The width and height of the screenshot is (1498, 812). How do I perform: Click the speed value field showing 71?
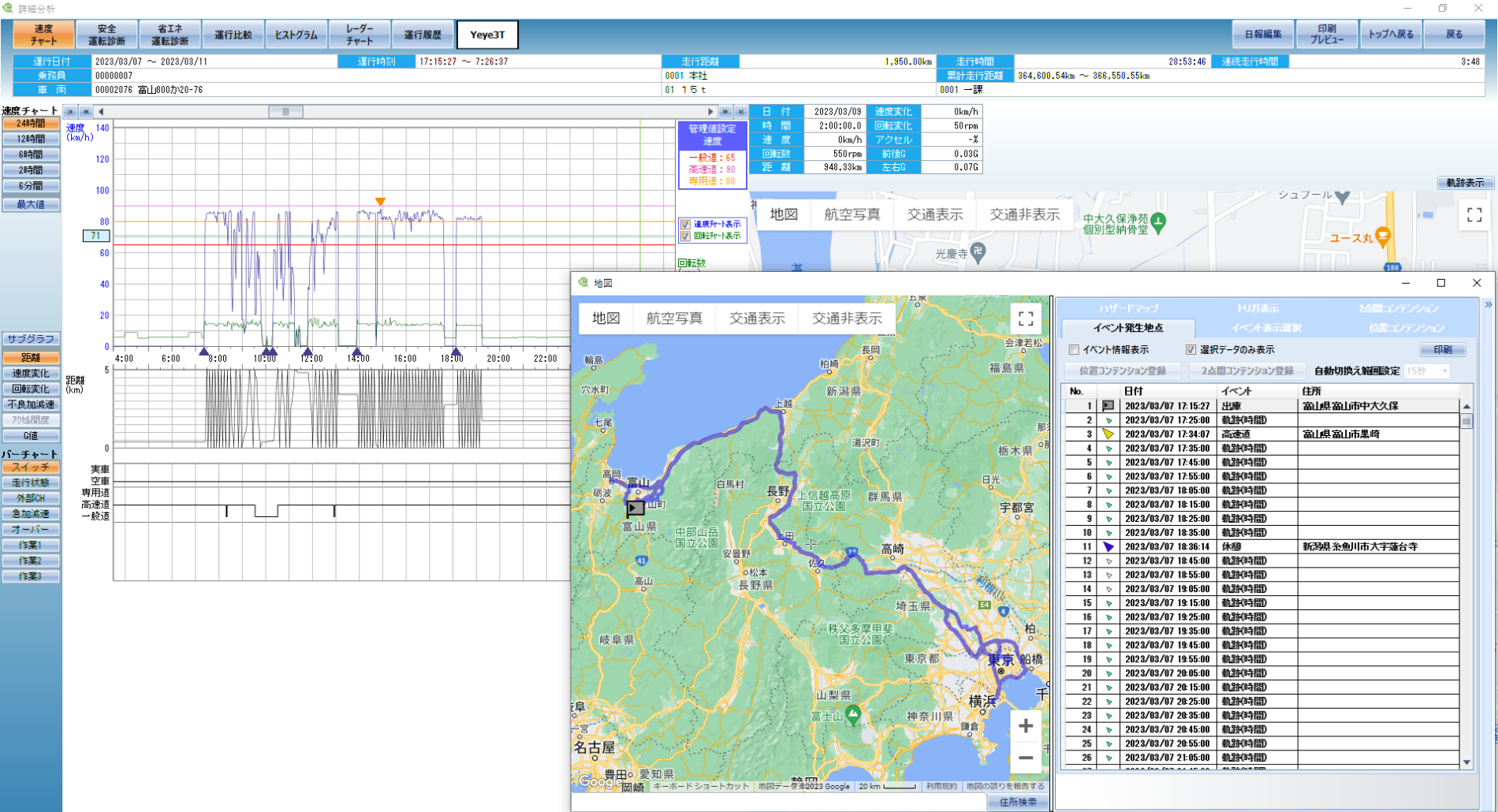pyautogui.click(x=95, y=236)
